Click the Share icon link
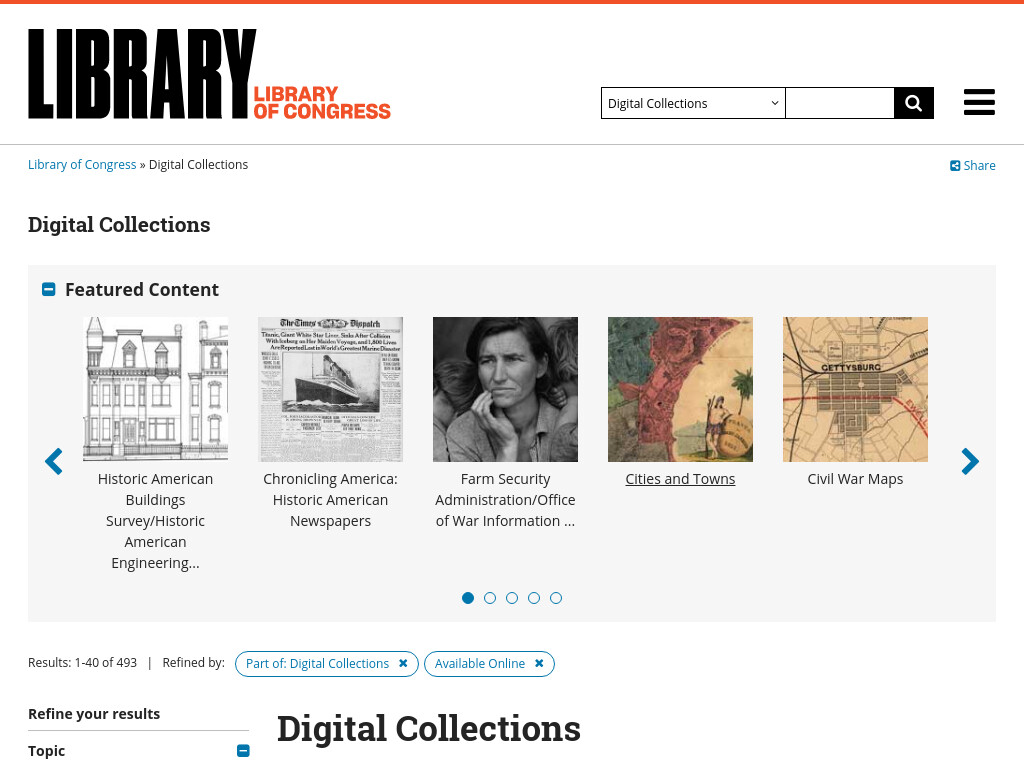The width and height of the screenshot is (1024, 768). tap(972, 166)
